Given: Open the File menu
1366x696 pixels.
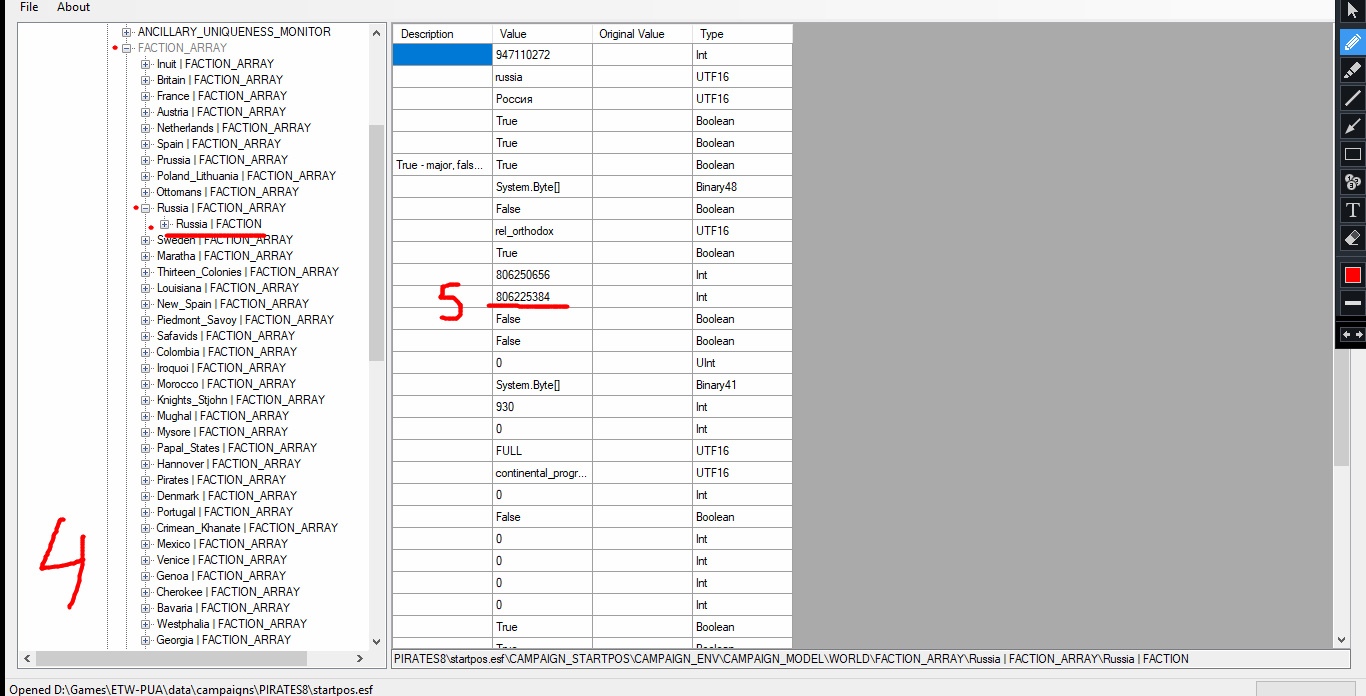Looking at the screenshot, I should [x=29, y=7].
